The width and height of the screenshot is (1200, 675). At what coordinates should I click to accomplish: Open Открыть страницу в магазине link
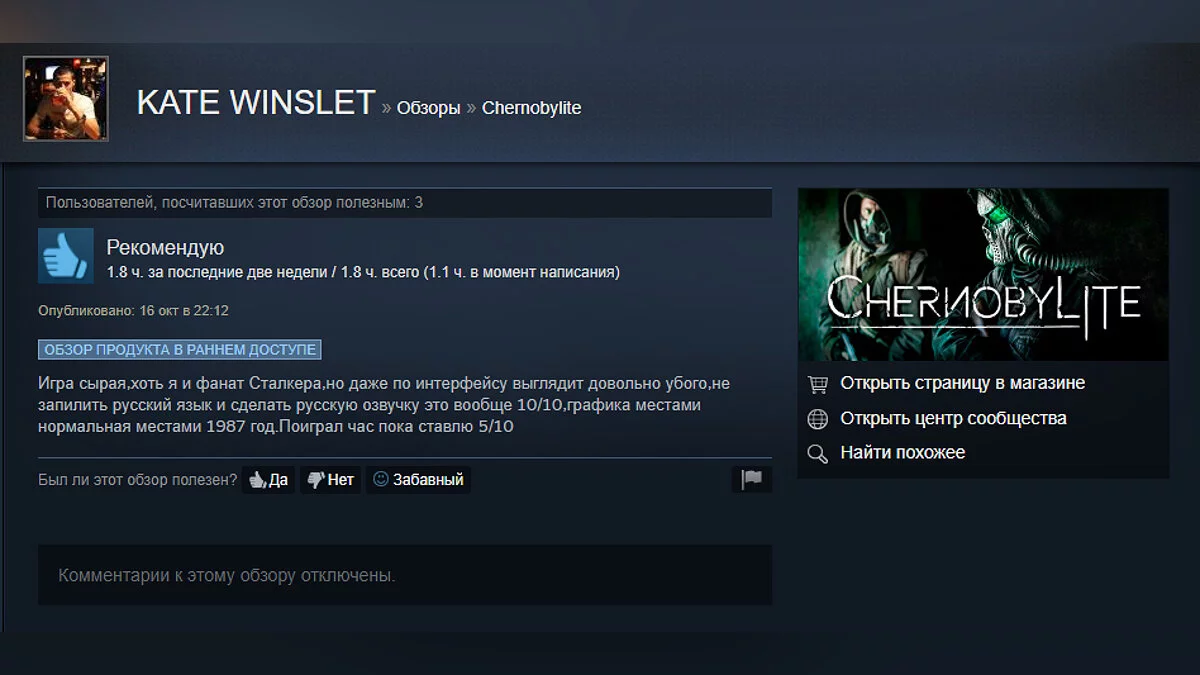tap(962, 383)
